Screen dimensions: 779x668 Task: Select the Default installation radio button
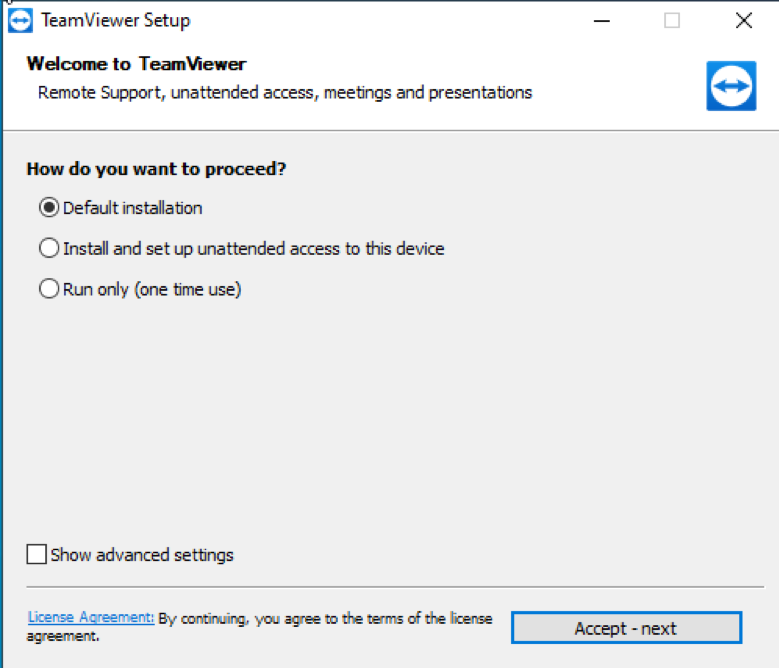tap(49, 208)
